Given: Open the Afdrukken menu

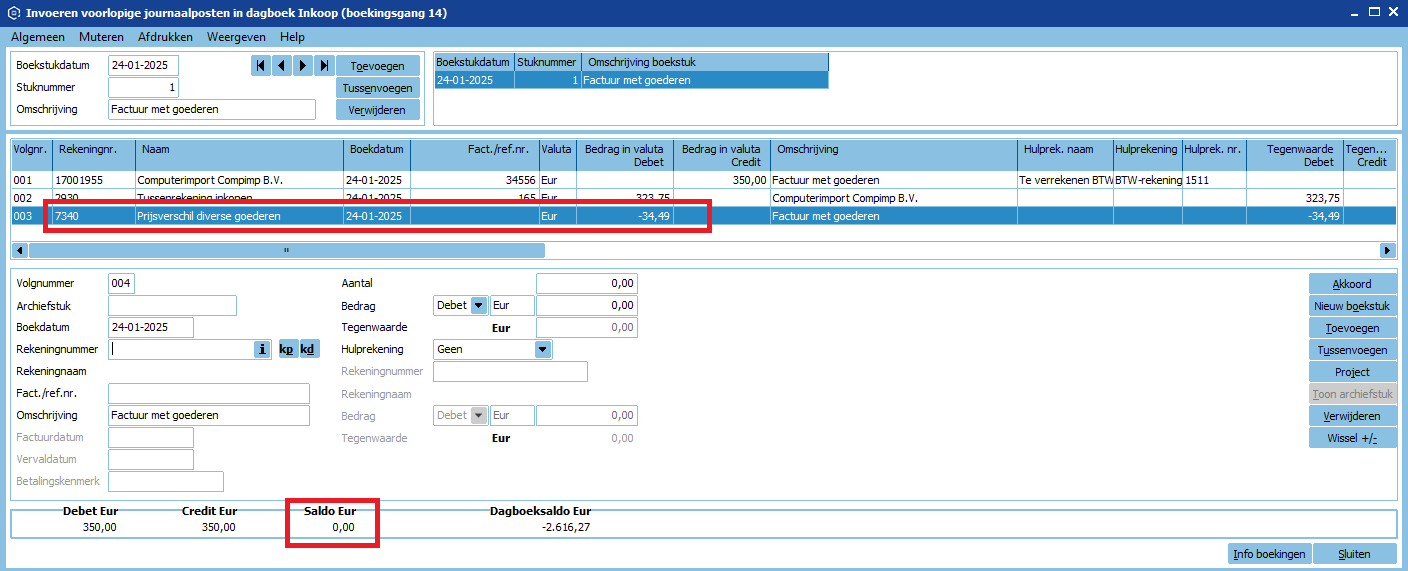Looking at the screenshot, I should pos(165,37).
